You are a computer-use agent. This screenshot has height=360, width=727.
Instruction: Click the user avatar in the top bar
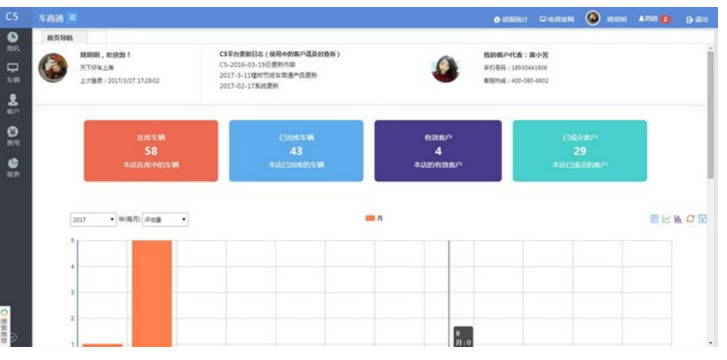(x=593, y=18)
